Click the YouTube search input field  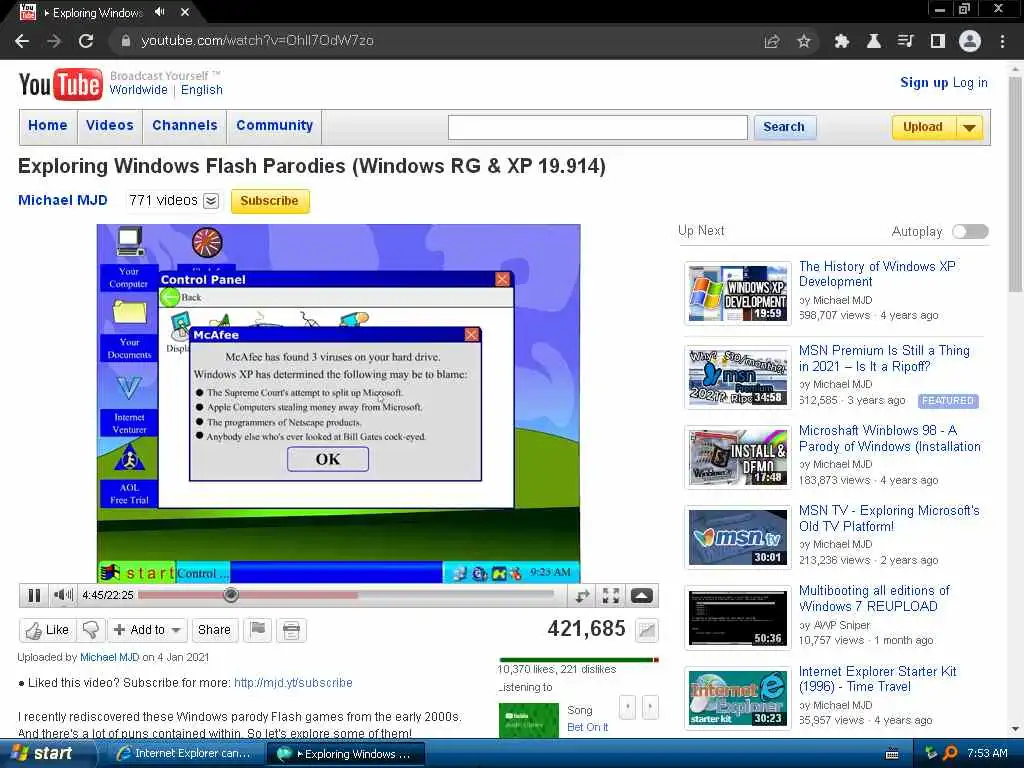598,127
